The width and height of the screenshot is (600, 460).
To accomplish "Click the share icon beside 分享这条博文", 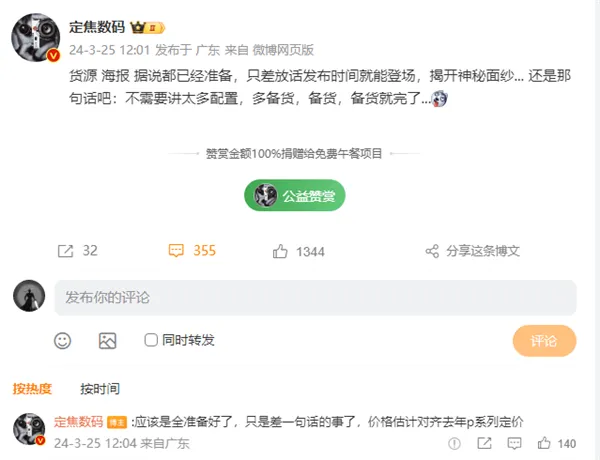I will (432, 251).
